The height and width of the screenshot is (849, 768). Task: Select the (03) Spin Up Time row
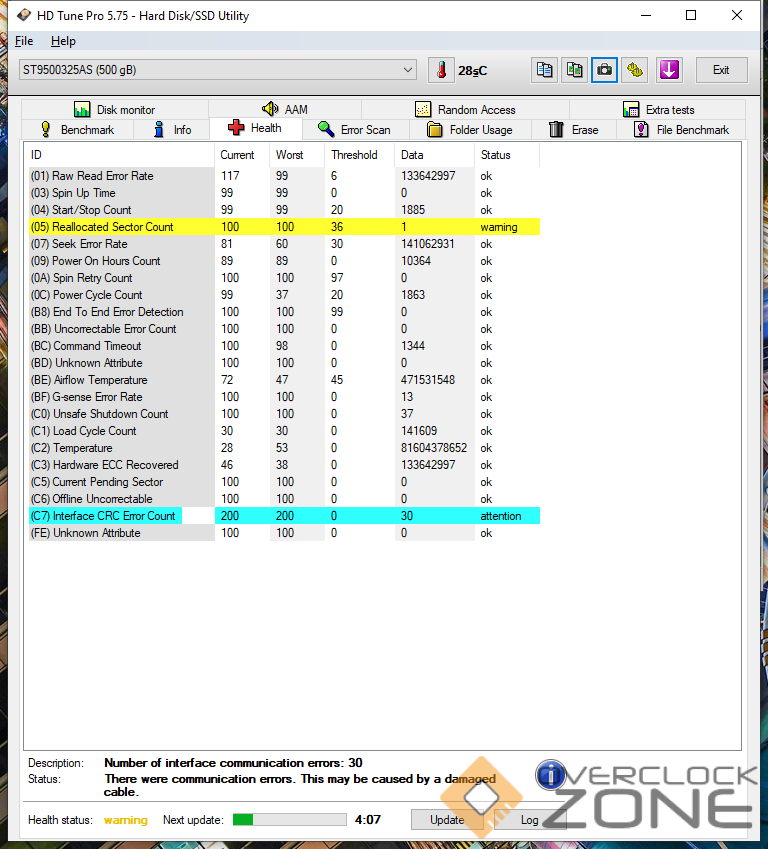284,193
